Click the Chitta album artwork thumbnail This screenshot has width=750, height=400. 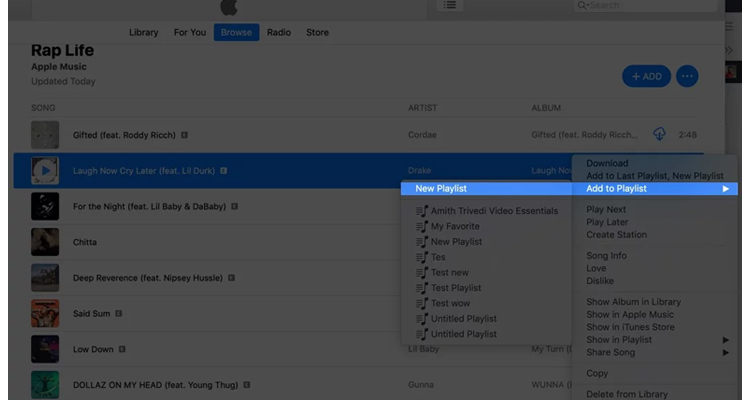click(x=45, y=242)
